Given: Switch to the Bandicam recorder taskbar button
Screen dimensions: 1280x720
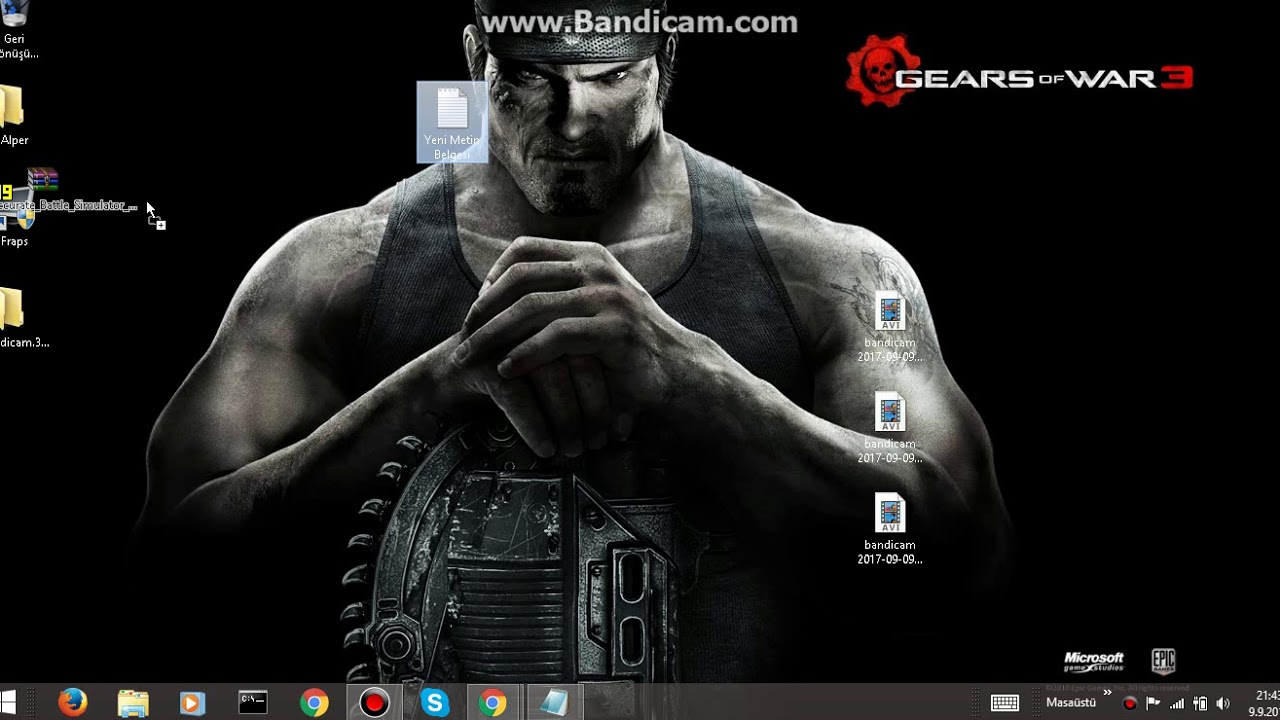Looking at the screenshot, I should [x=375, y=703].
